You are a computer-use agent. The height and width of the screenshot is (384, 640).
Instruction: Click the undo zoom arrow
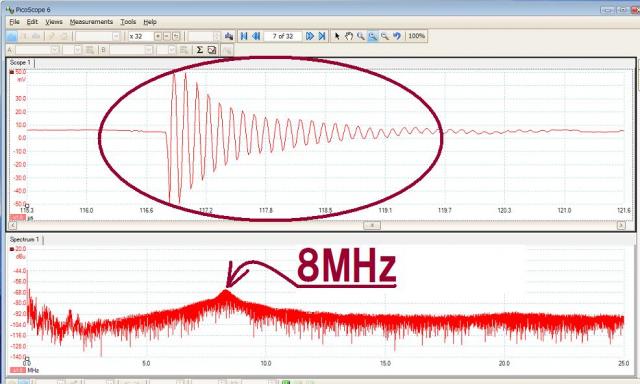pos(397,36)
